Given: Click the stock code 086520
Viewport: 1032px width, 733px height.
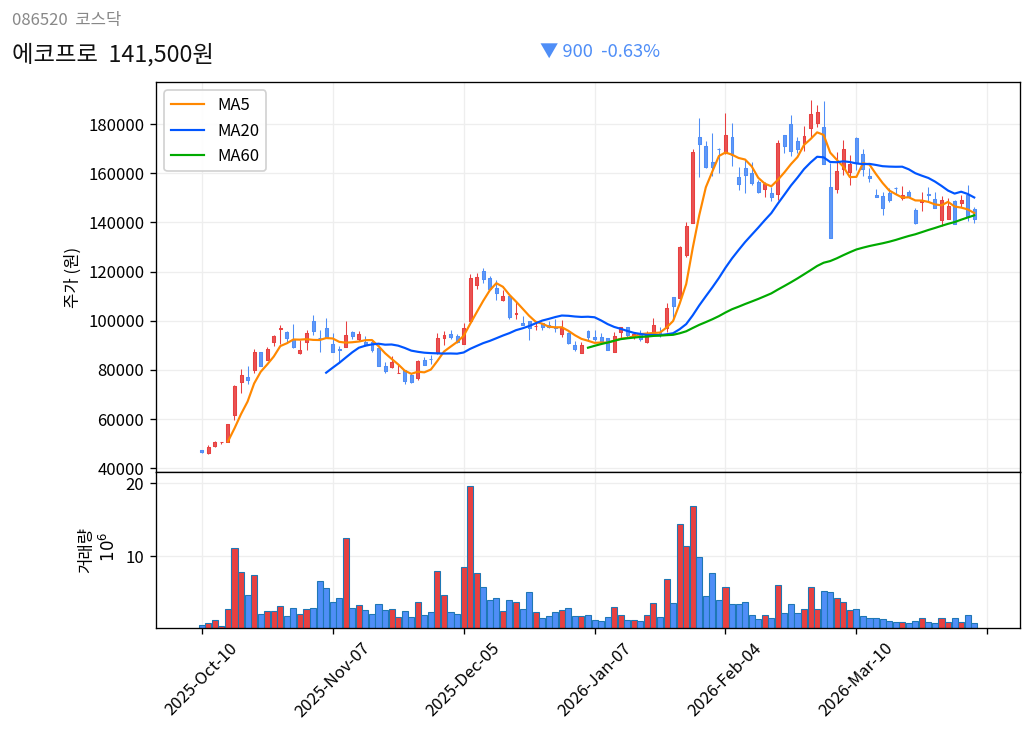Looking at the screenshot, I should point(39,19).
